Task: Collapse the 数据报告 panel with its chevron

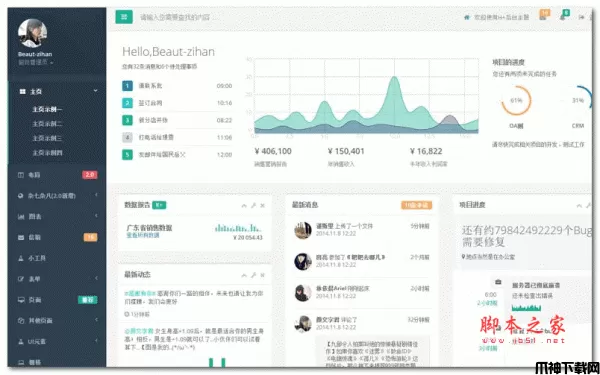Action: [244, 205]
